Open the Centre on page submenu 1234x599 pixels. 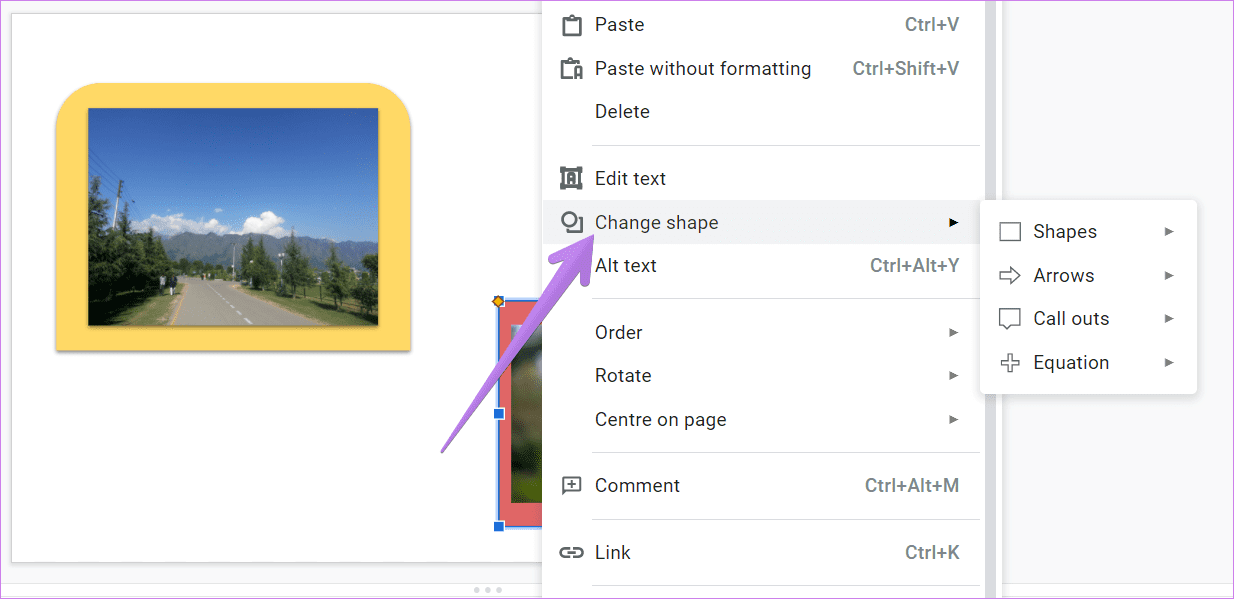953,419
